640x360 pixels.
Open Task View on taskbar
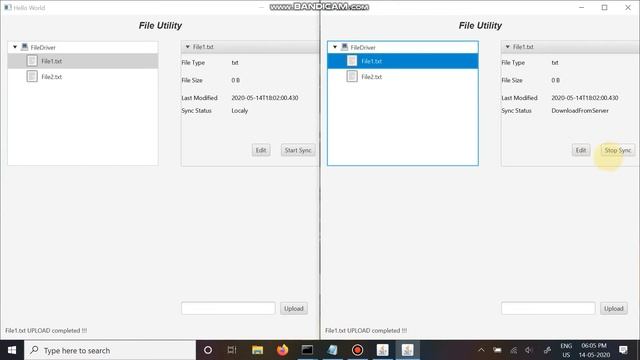point(232,350)
